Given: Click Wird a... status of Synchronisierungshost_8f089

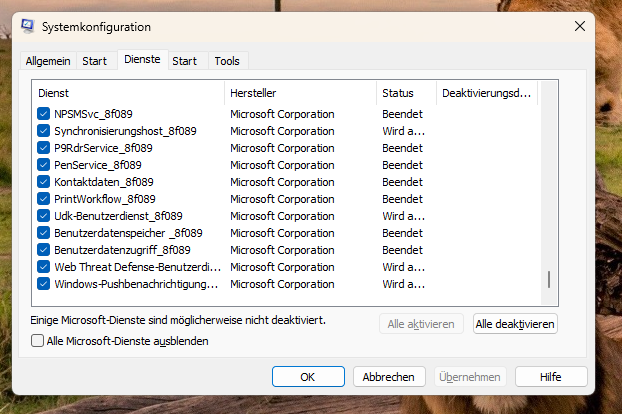Looking at the screenshot, I should click(x=403, y=131).
